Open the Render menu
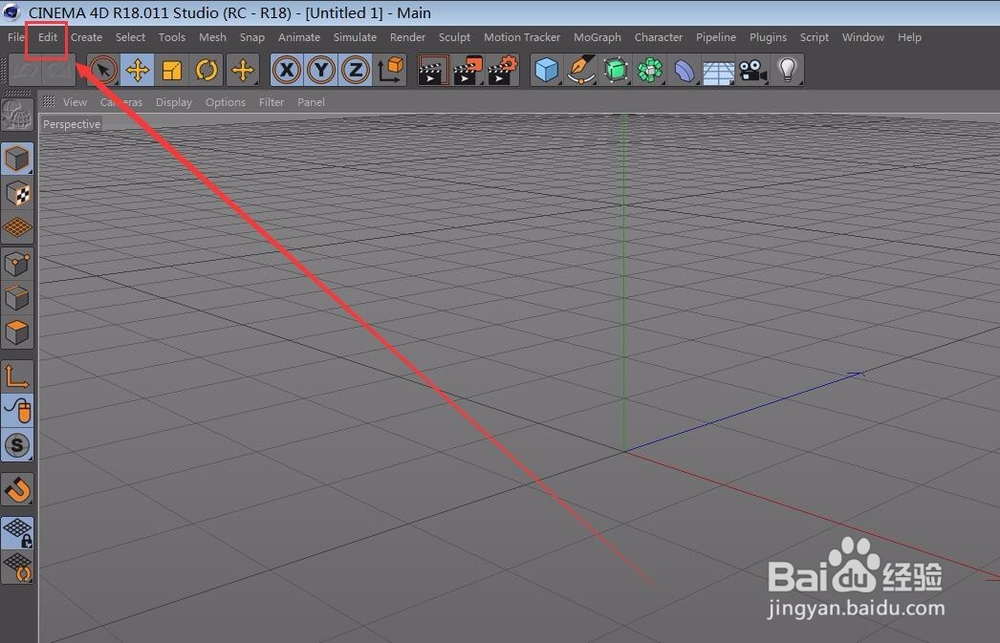The image size is (1000, 643). pos(408,37)
